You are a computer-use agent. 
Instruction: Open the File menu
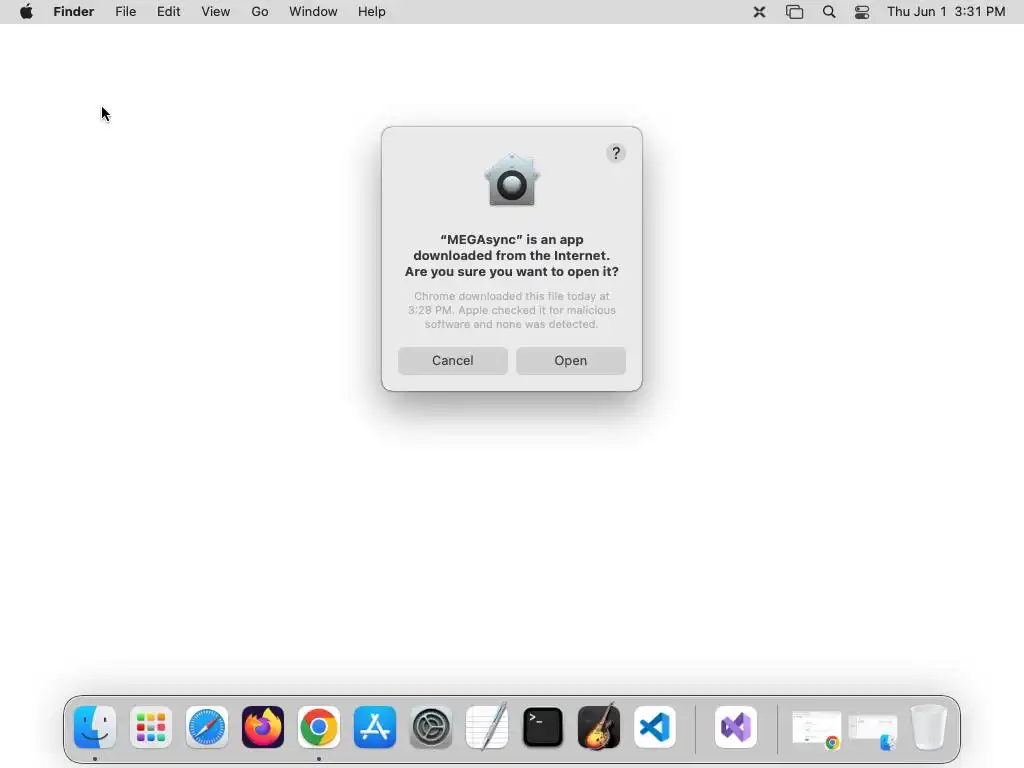tap(125, 12)
